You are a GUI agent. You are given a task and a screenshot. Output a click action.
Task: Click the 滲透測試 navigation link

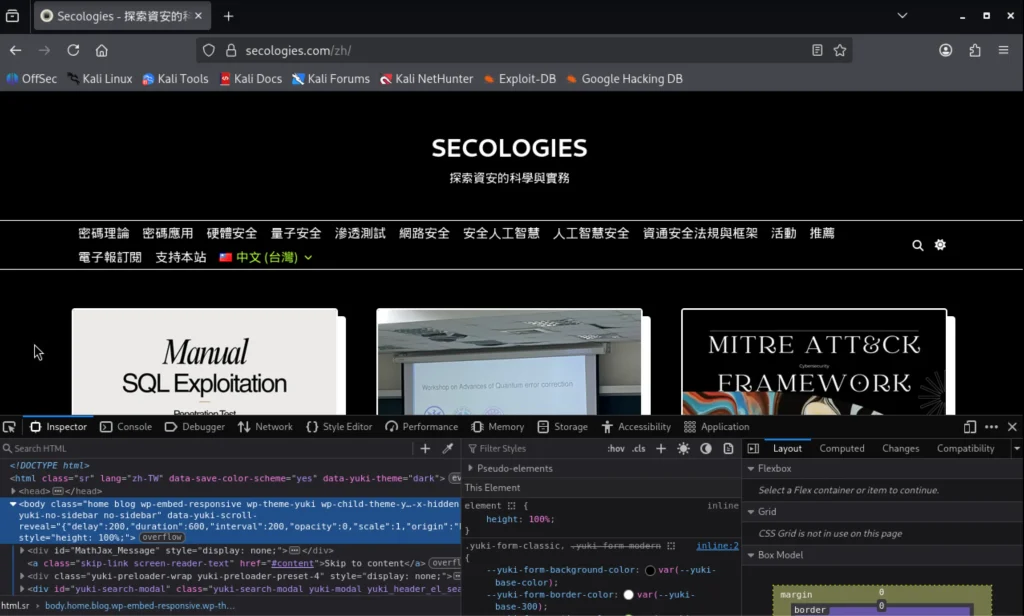[x=360, y=233]
